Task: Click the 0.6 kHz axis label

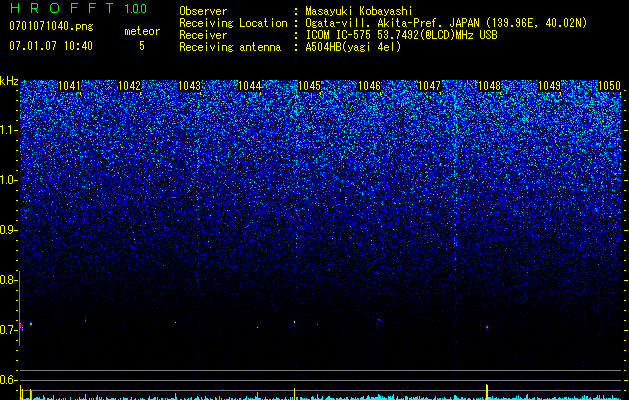Action: [x=8, y=380]
